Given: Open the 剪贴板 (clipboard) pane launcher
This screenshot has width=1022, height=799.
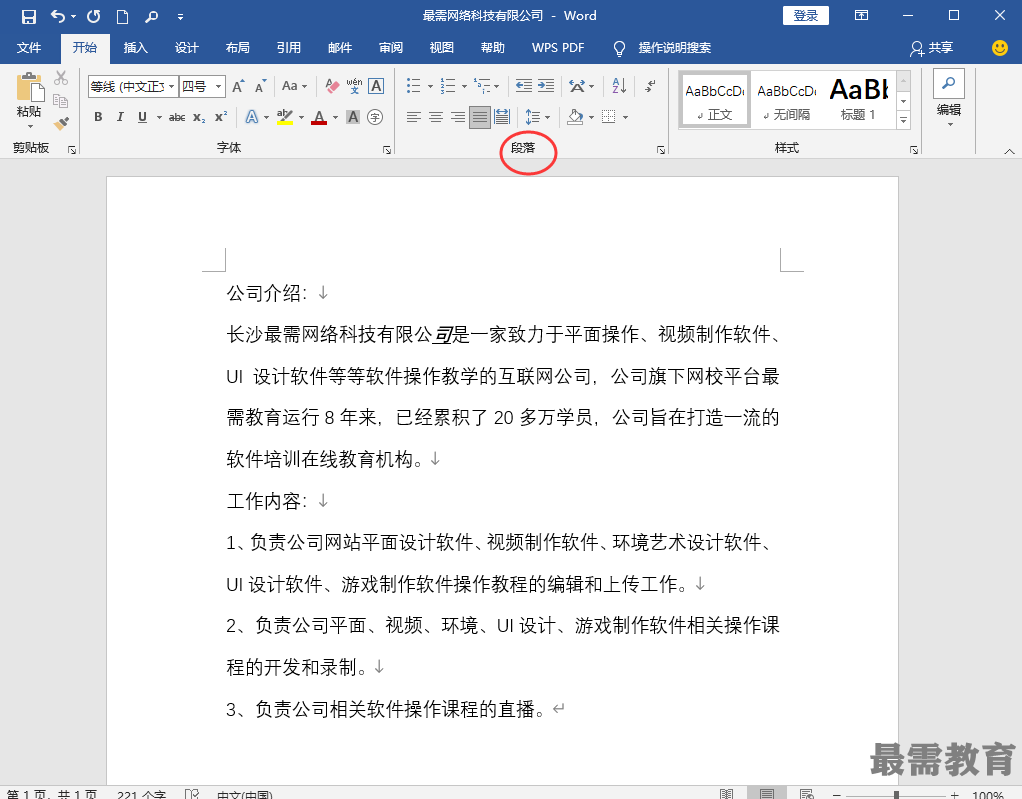Looking at the screenshot, I should [72, 150].
